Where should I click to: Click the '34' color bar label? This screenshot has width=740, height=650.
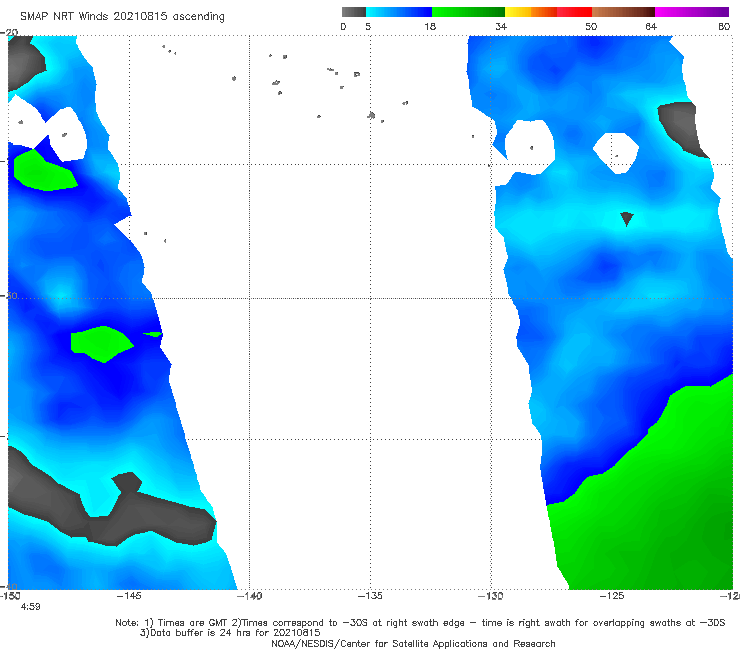click(501, 26)
